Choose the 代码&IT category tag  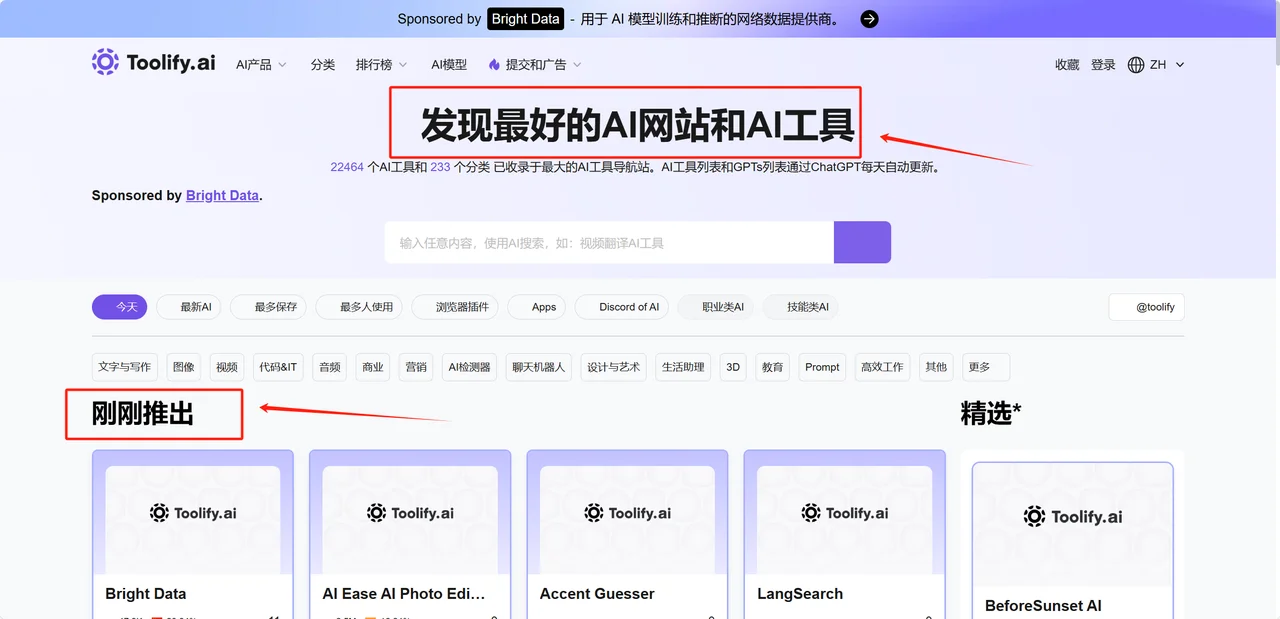click(278, 367)
